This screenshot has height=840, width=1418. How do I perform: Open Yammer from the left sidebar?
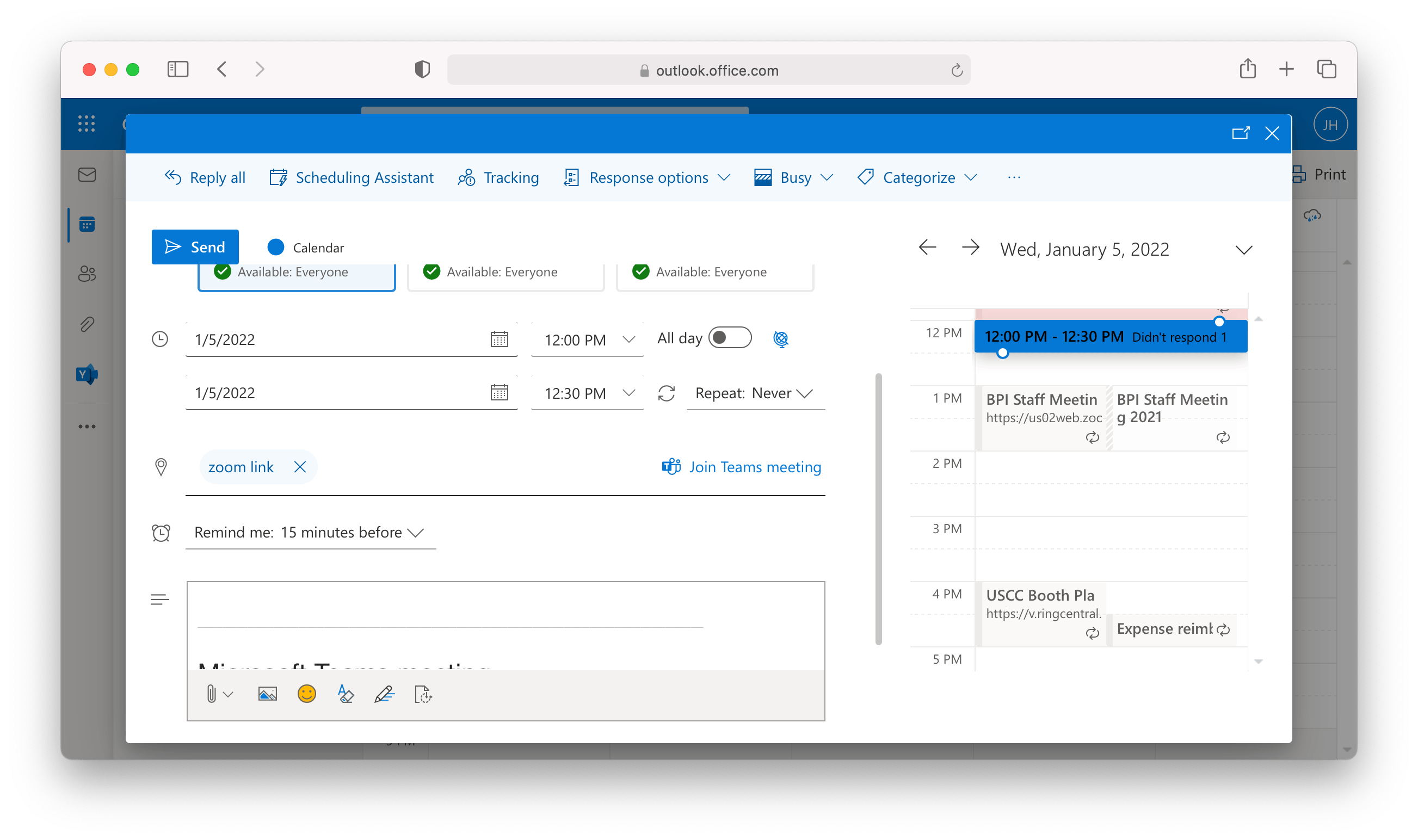point(87,374)
